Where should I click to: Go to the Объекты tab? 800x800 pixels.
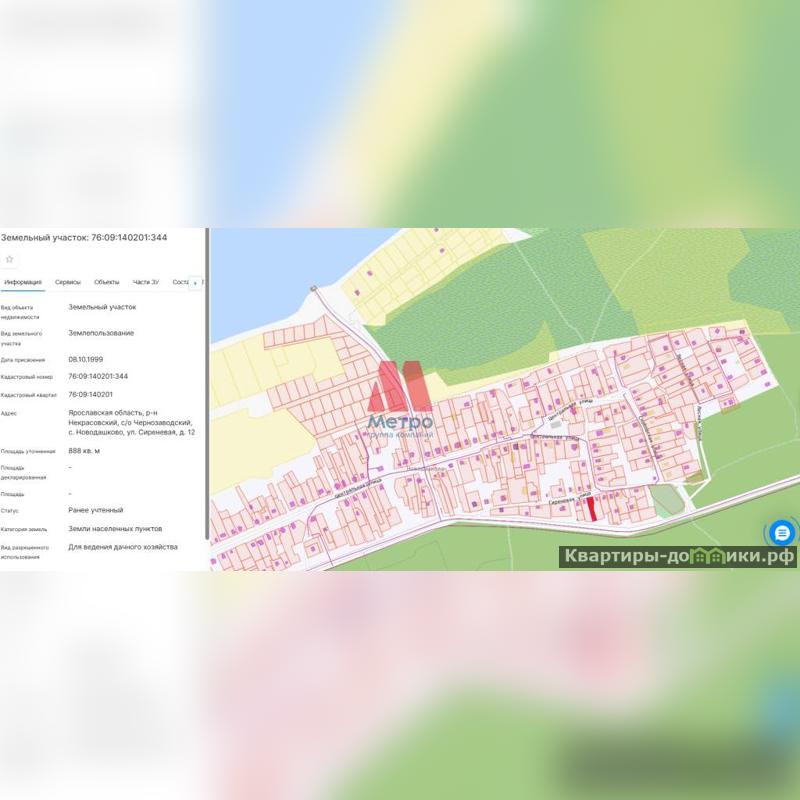pos(107,282)
